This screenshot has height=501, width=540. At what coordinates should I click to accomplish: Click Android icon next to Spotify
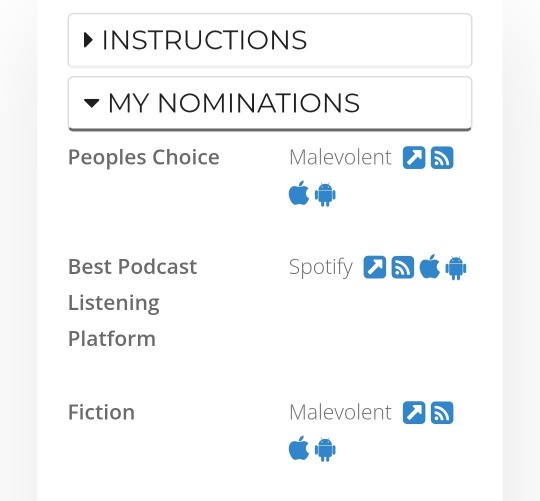pos(456,268)
